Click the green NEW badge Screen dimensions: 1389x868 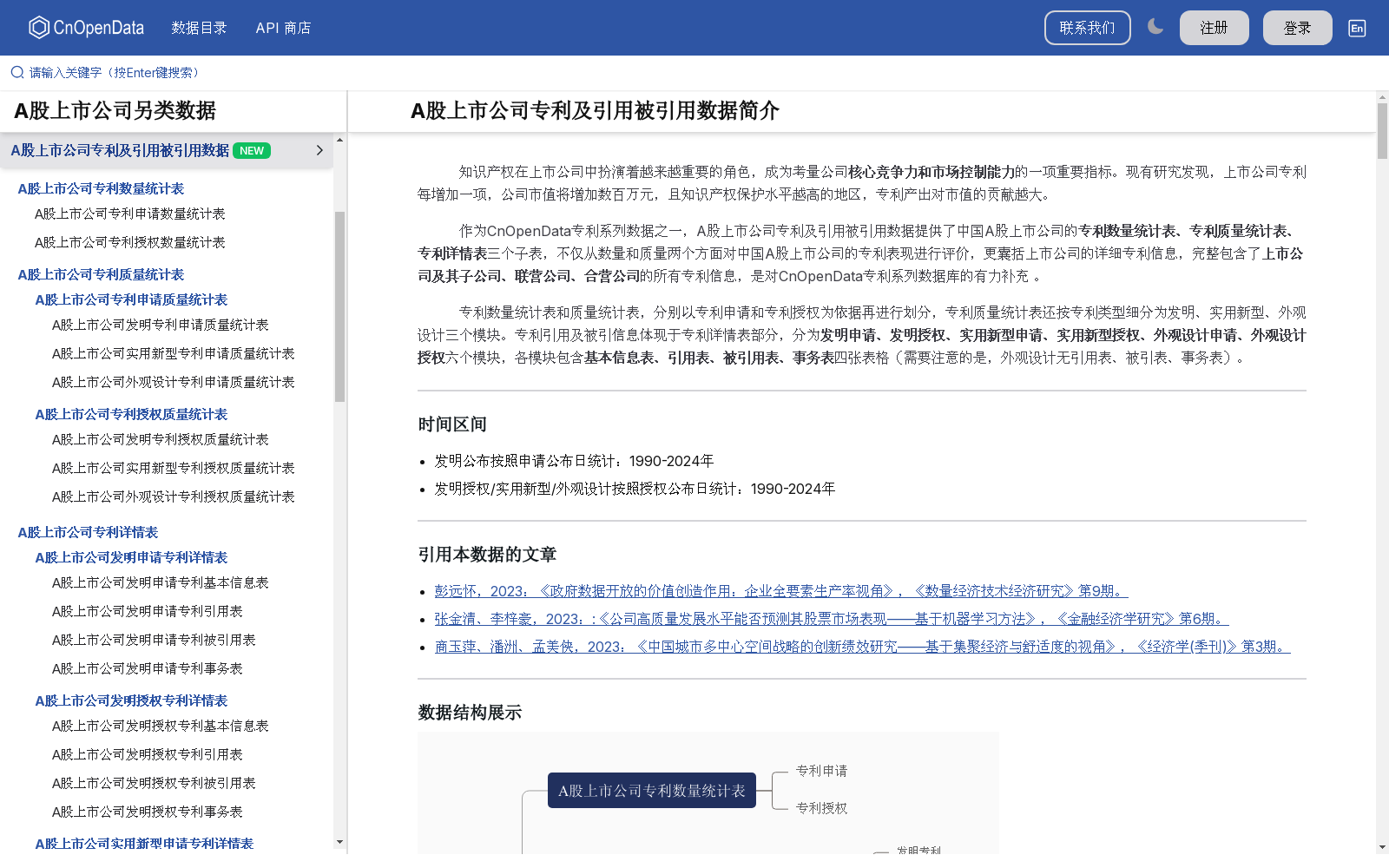pyautogui.click(x=252, y=150)
